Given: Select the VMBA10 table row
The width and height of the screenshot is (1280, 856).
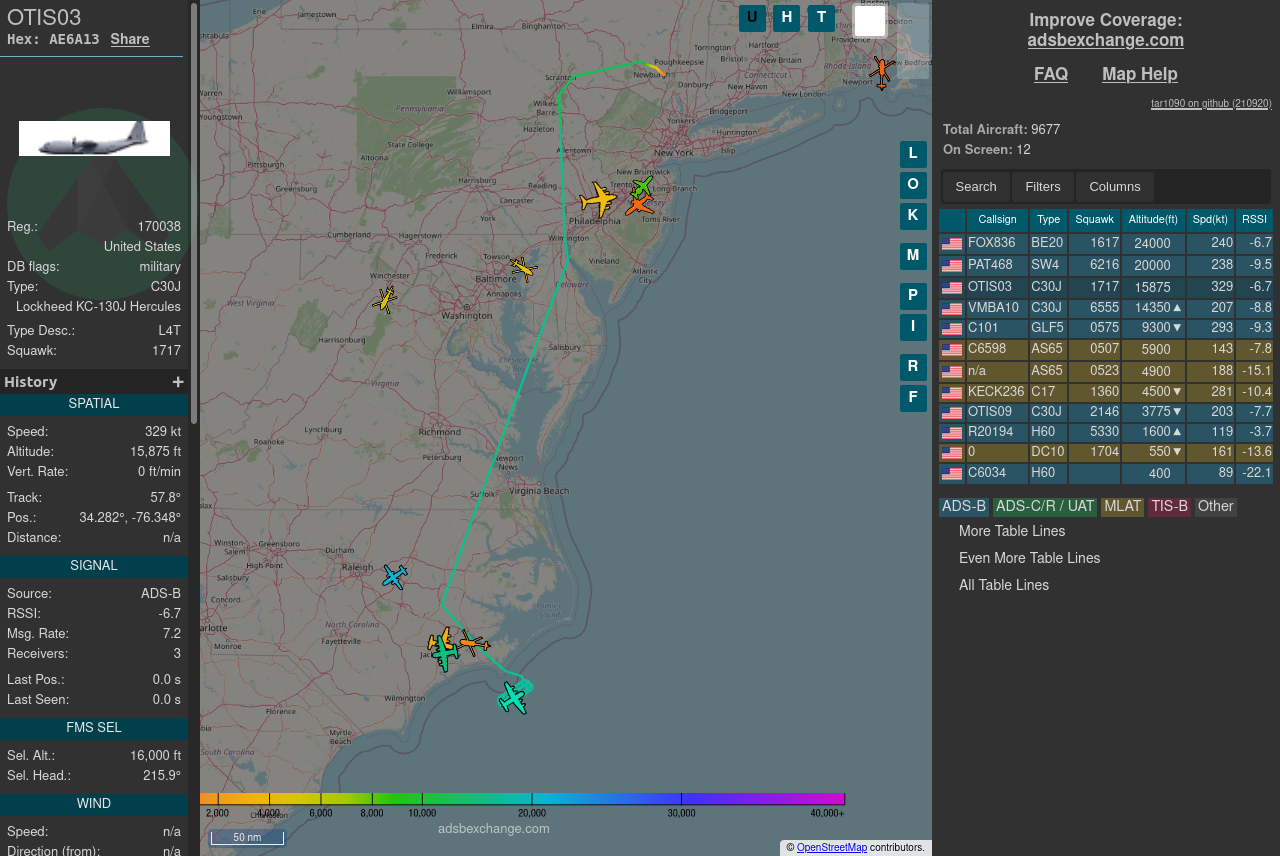Looking at the screenshot, I should (x=1105, y=307).
